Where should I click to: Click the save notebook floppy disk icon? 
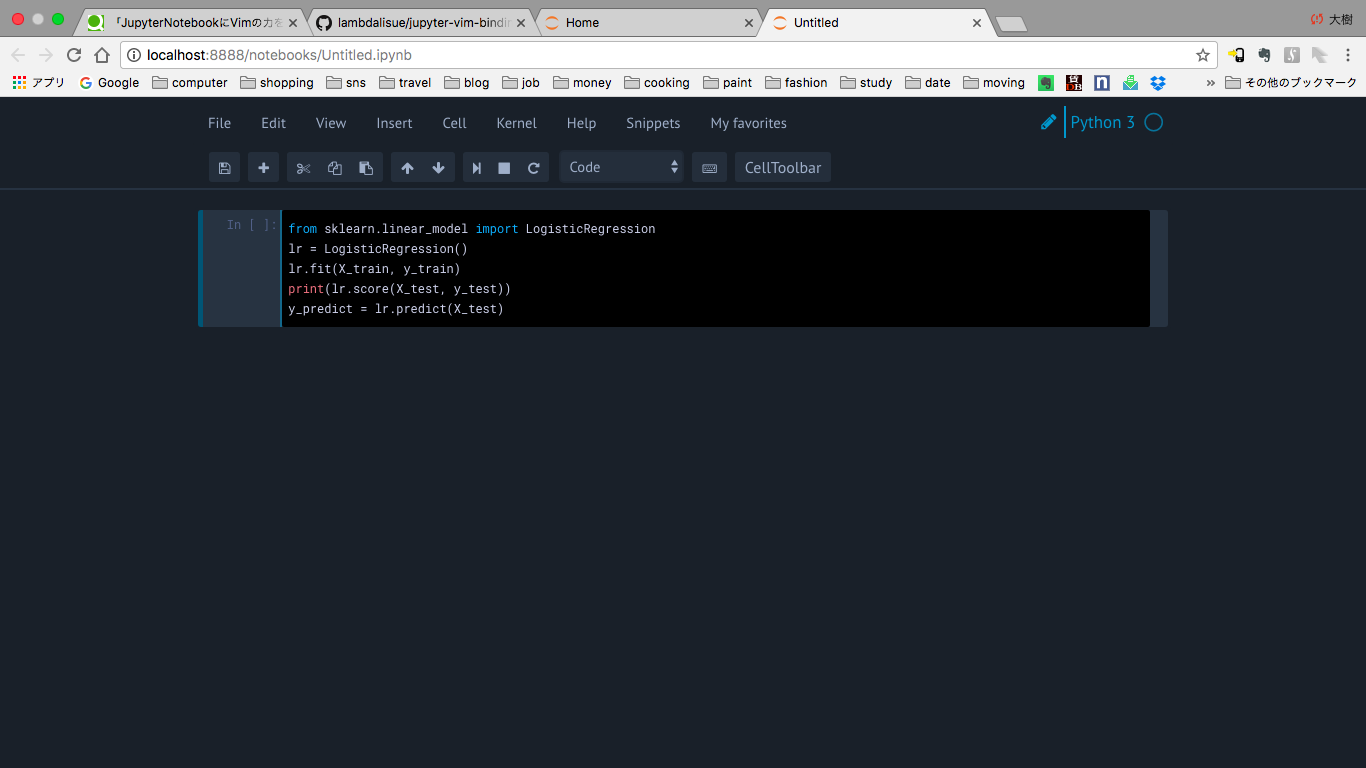pos(224,168)
